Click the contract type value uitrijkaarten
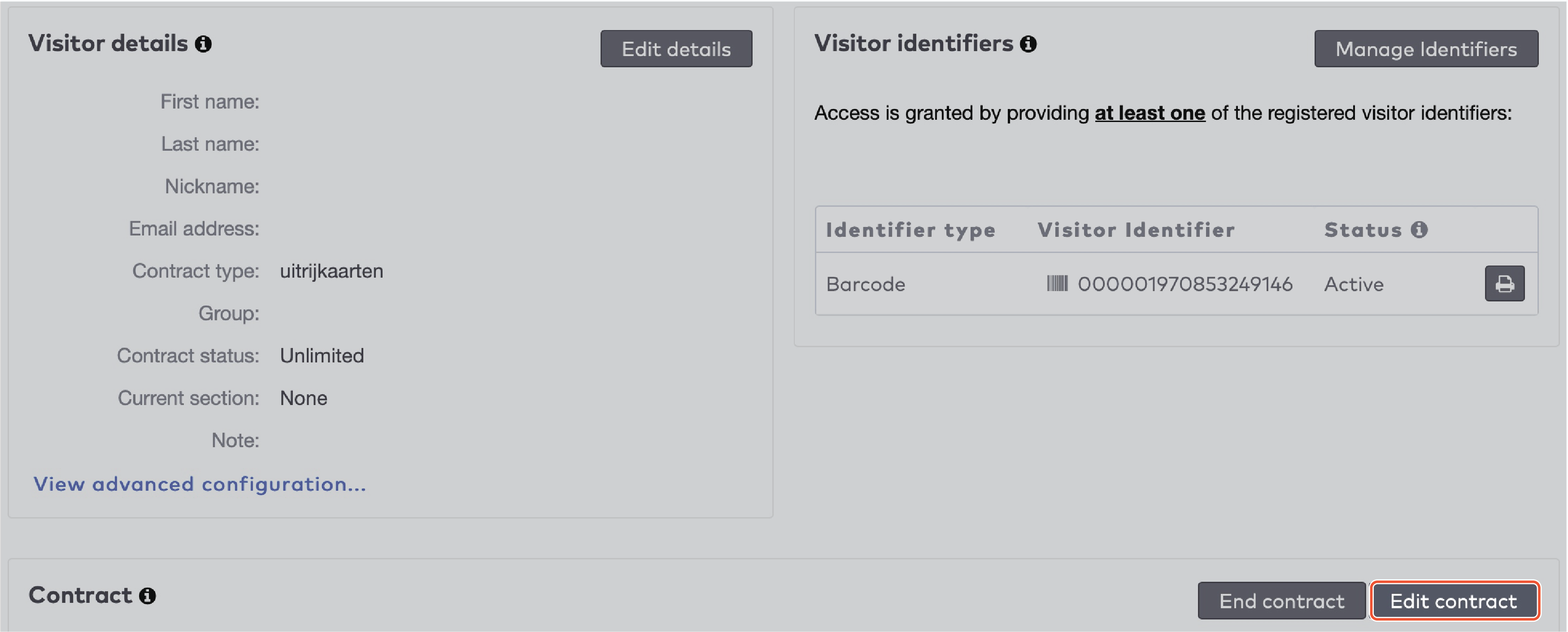This screenshot has width=1568, height=632. (331, 271)
